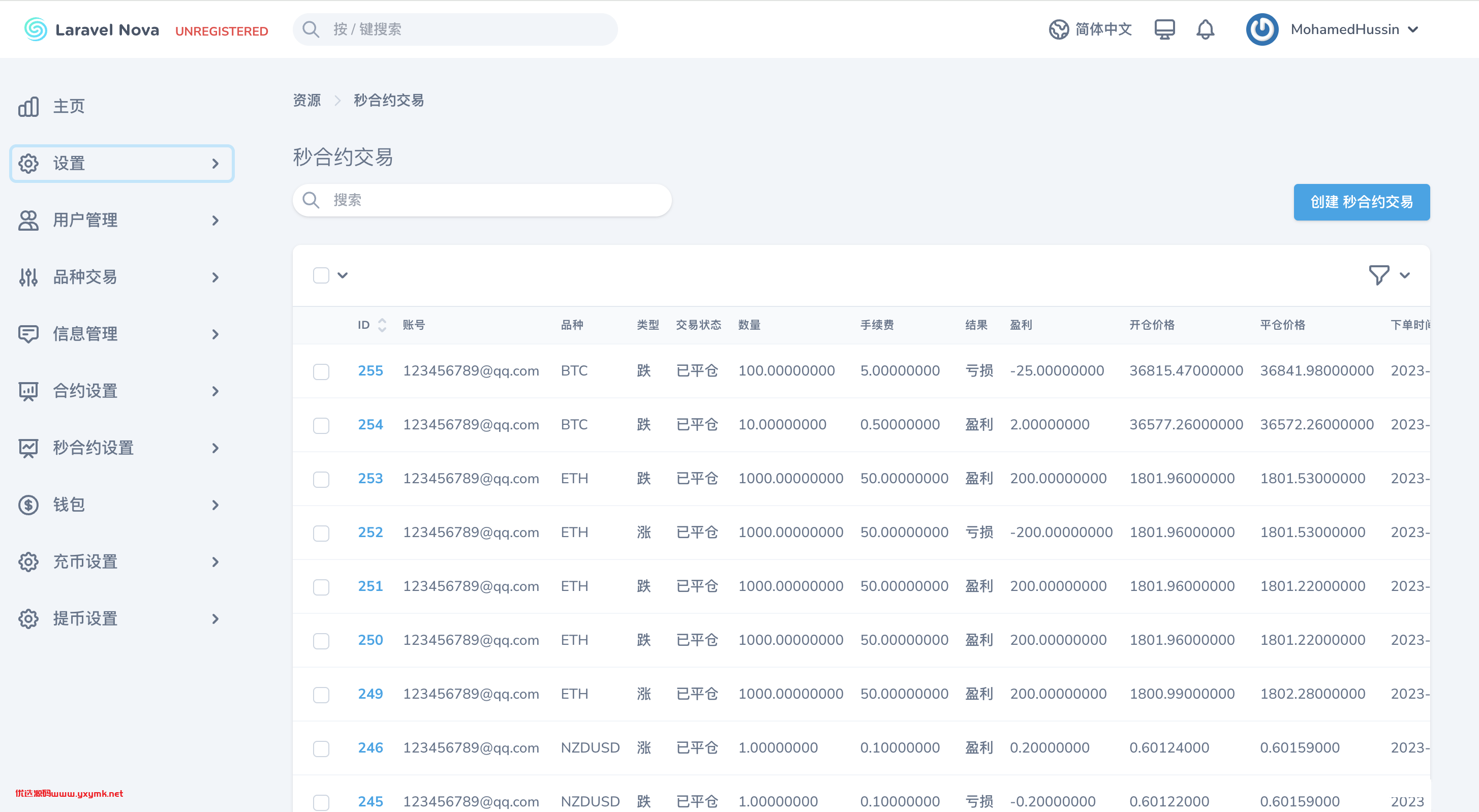
Task: Open record ID 255 link
Action: (x=371, y=371)
